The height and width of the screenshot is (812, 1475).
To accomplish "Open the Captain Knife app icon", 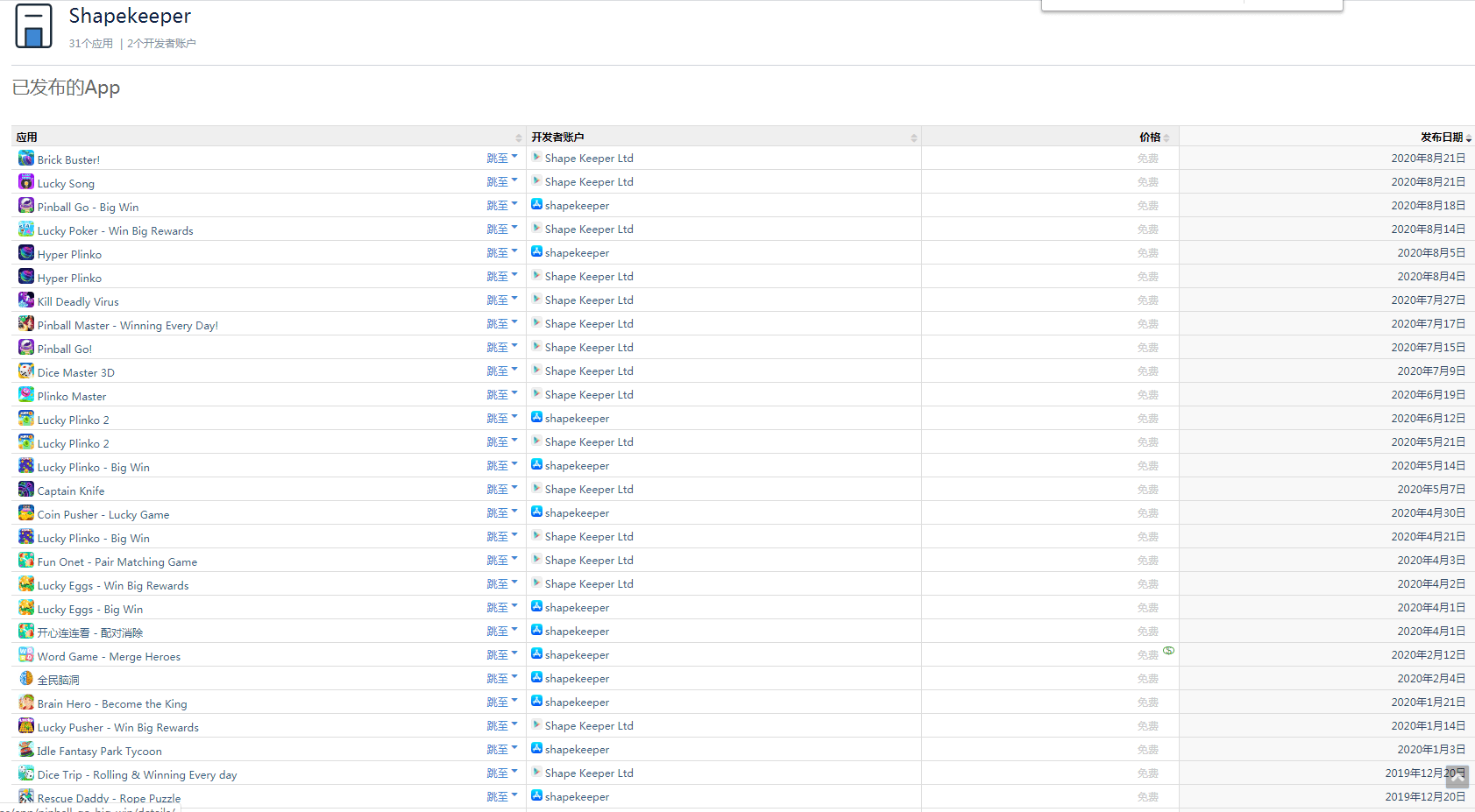I will click(26, 489).
